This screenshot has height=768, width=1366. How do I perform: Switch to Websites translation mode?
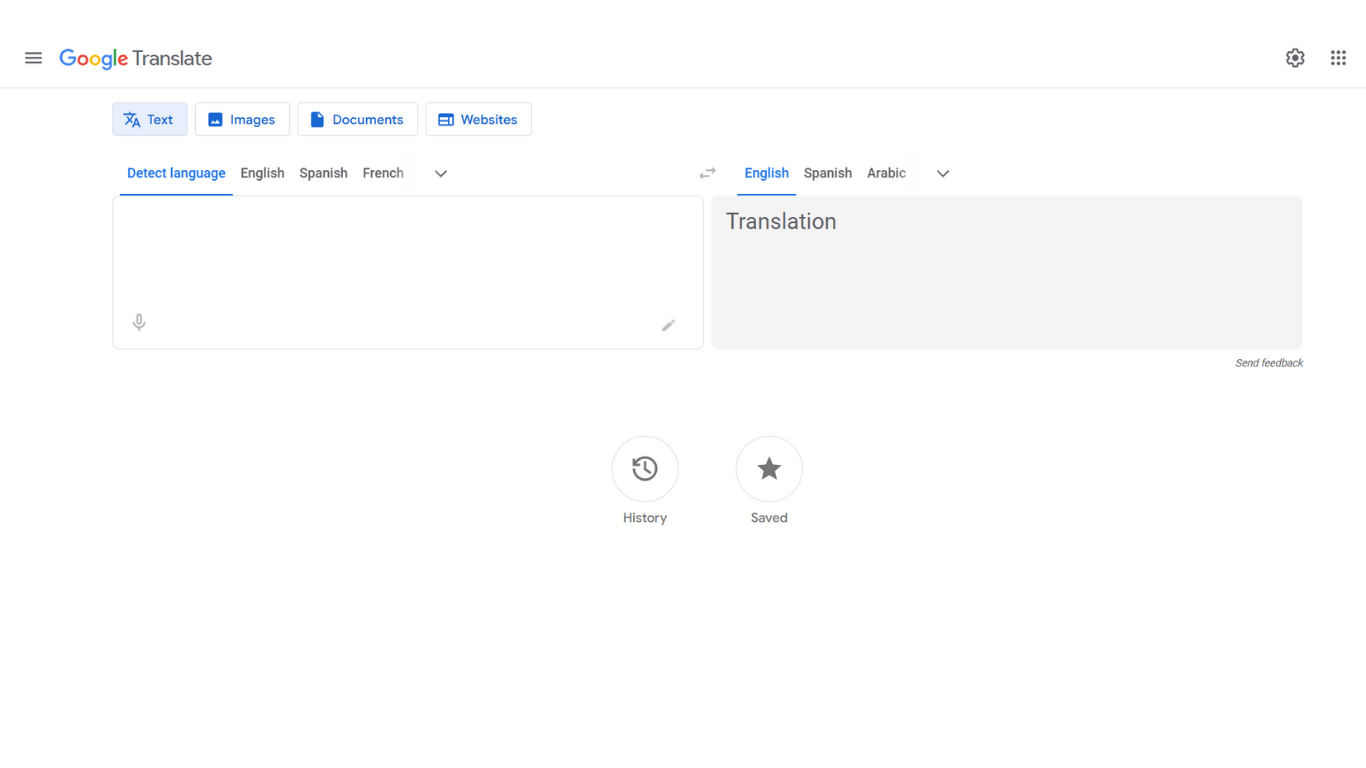pos(478,119)
